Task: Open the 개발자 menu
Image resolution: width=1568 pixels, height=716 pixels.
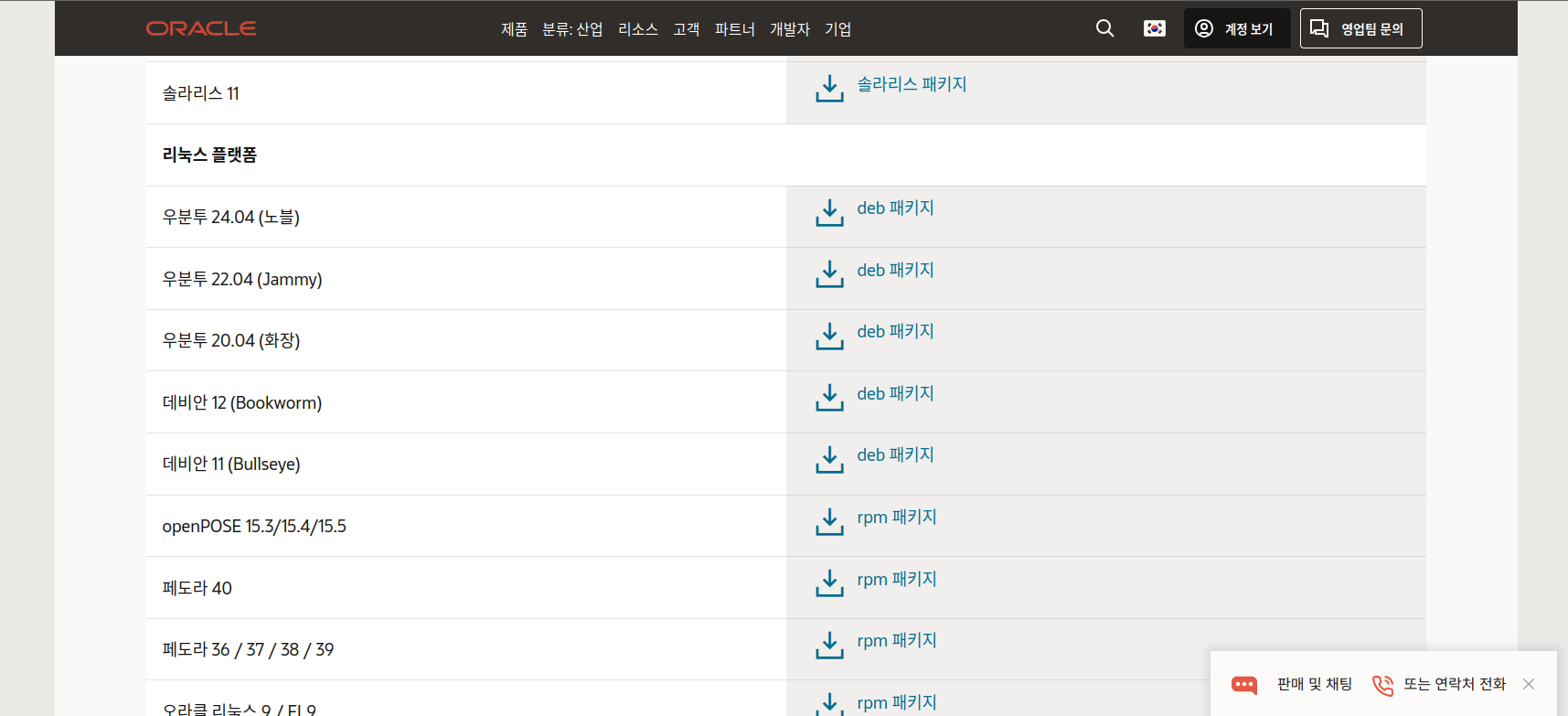Action: [790, 29]
